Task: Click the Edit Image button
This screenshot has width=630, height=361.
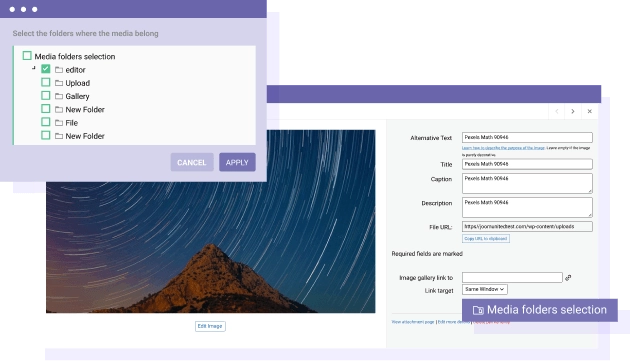Action: coord(210,326)
